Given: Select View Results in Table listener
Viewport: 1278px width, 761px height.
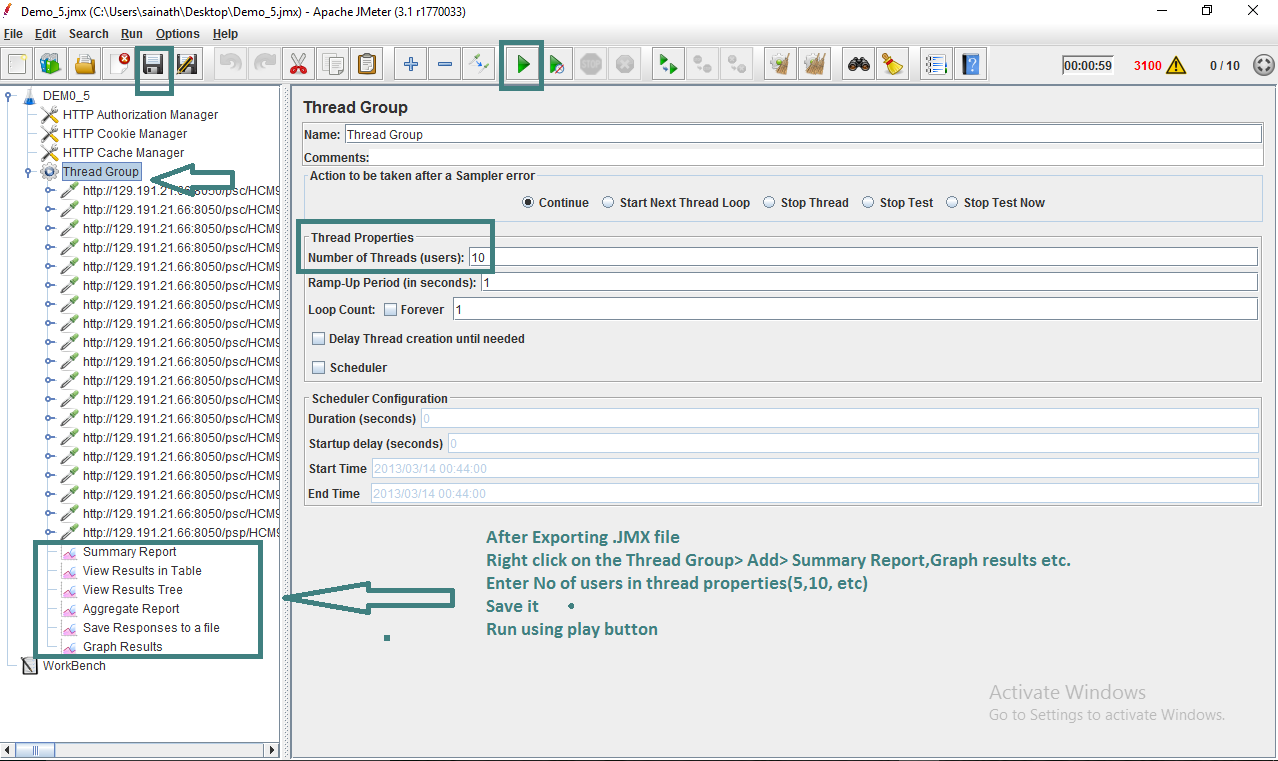Looking at the screenshot, I should [142, 571].
